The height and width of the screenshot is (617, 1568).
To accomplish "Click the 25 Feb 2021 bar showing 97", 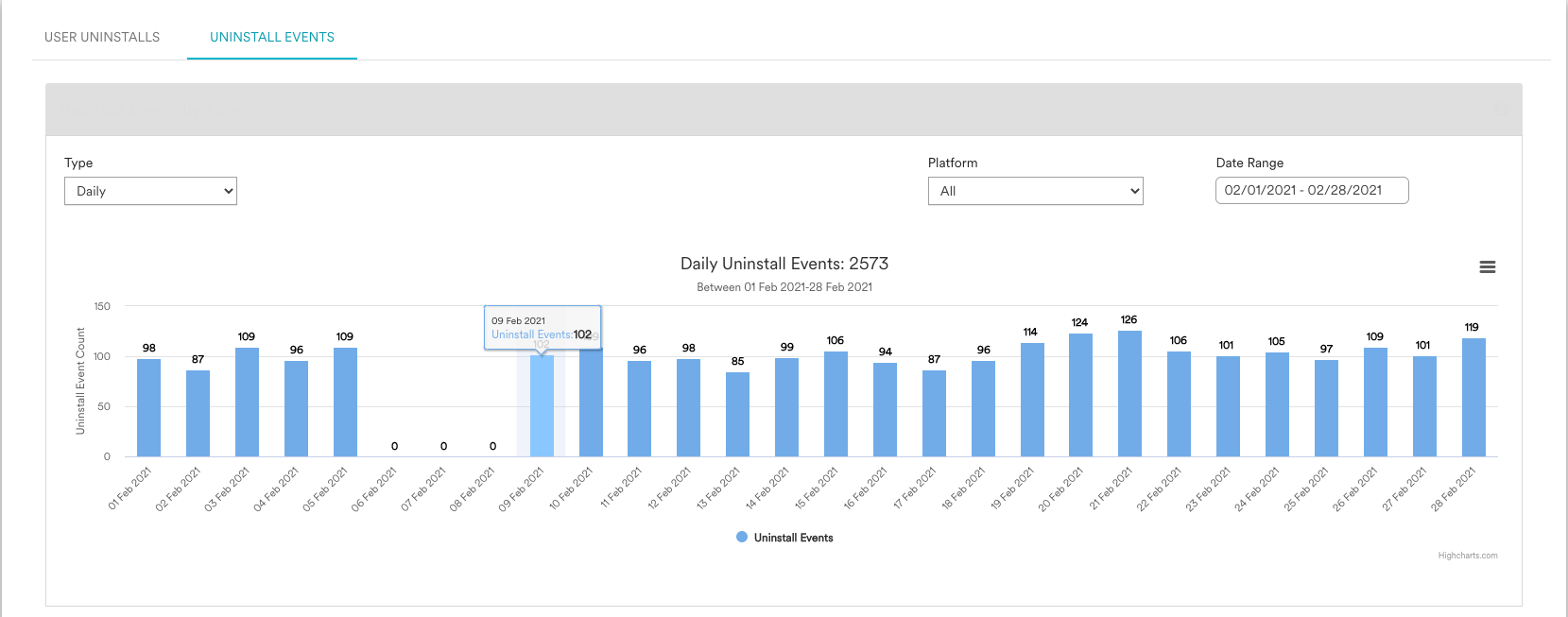I will 1326,408.
